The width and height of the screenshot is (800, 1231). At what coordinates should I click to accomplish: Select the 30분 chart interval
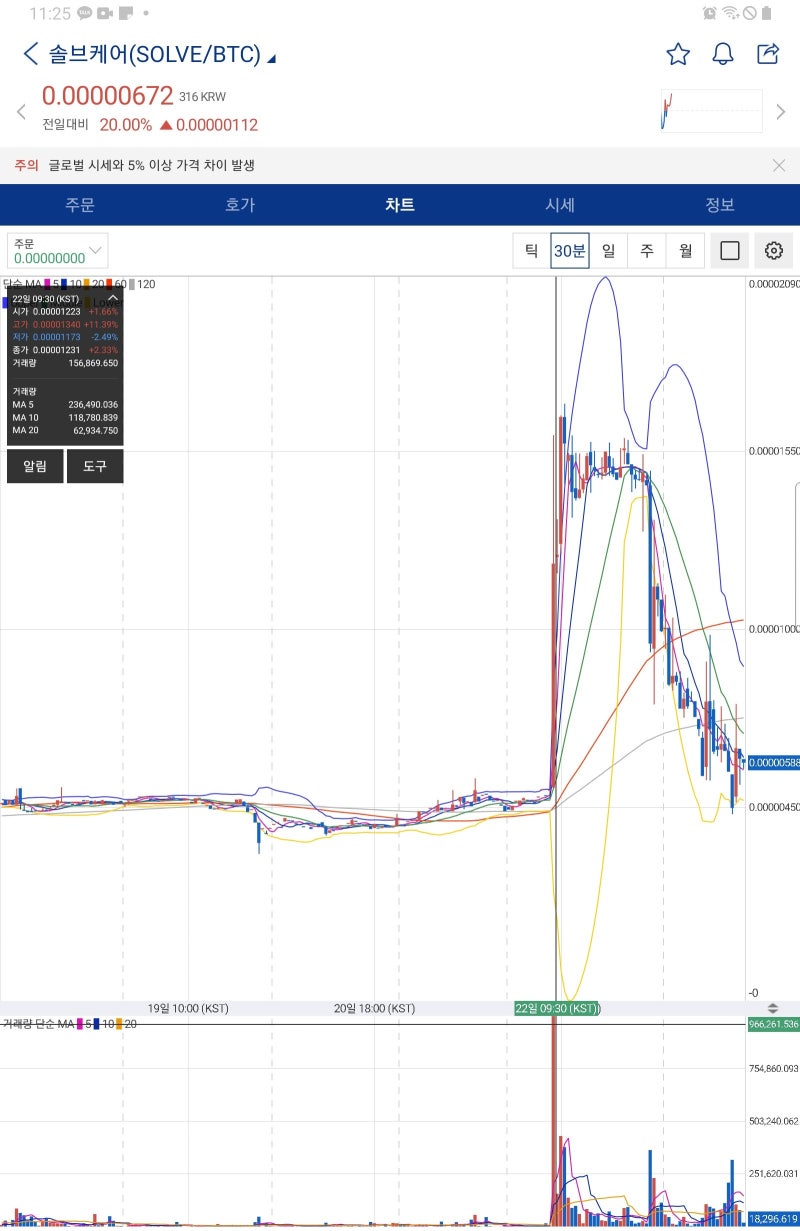pyautogui.click(x=570, y=251)
